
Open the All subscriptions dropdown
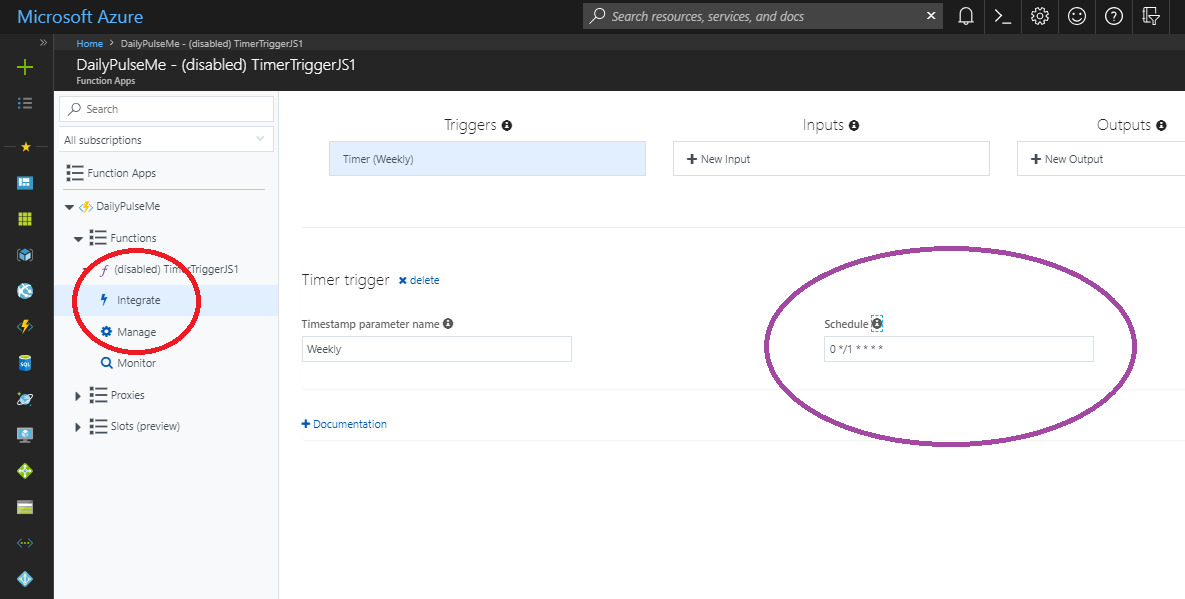166,140
